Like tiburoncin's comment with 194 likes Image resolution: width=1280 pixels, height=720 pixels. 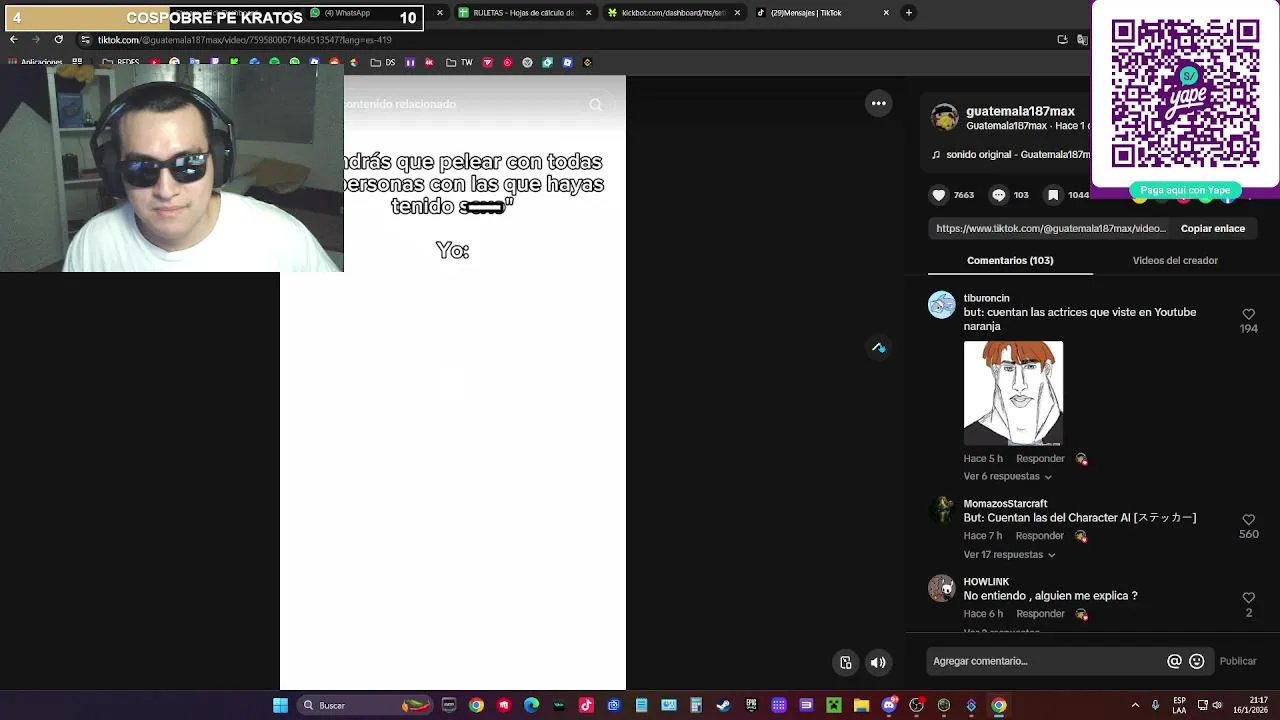(x=1248, y=314)
